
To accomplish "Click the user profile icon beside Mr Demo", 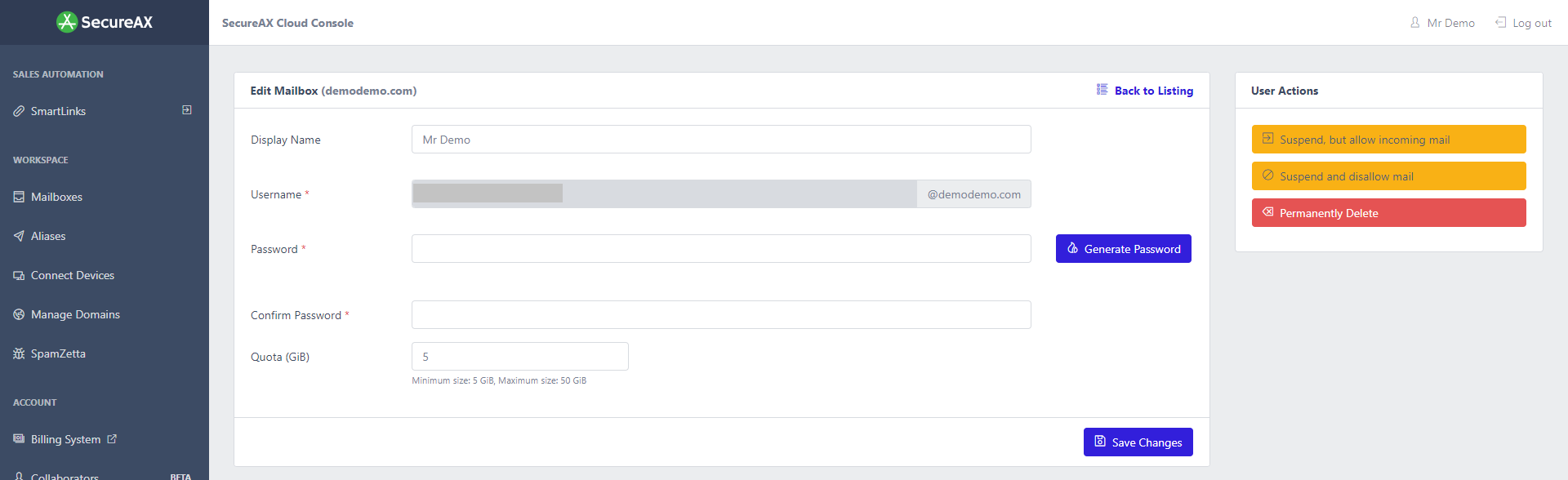I will 1414,23.
